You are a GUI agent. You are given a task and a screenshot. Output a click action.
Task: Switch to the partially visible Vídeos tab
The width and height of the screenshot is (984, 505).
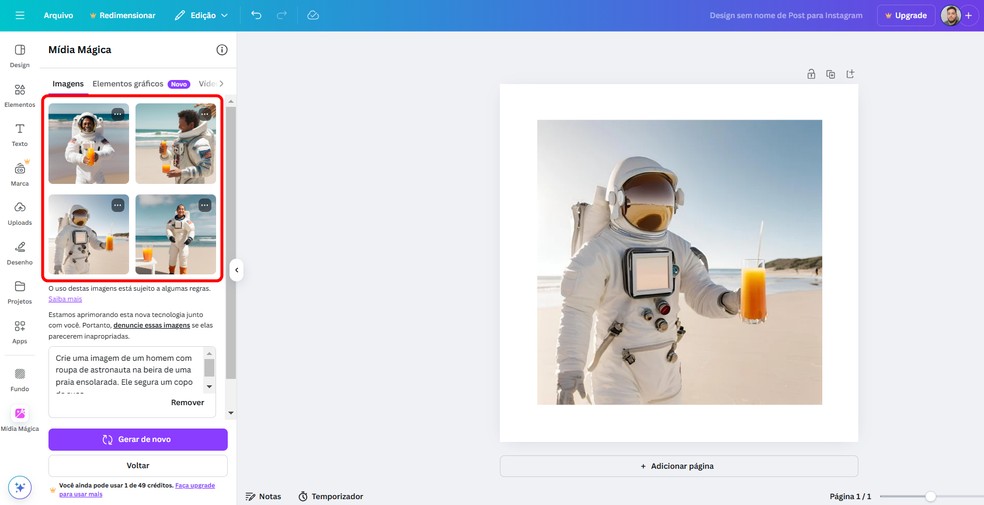pos(206,83)
